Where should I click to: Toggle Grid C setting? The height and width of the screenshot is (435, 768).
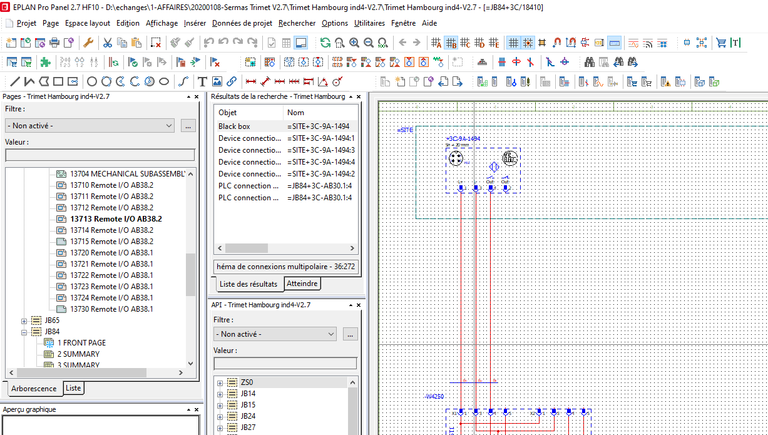465,43
